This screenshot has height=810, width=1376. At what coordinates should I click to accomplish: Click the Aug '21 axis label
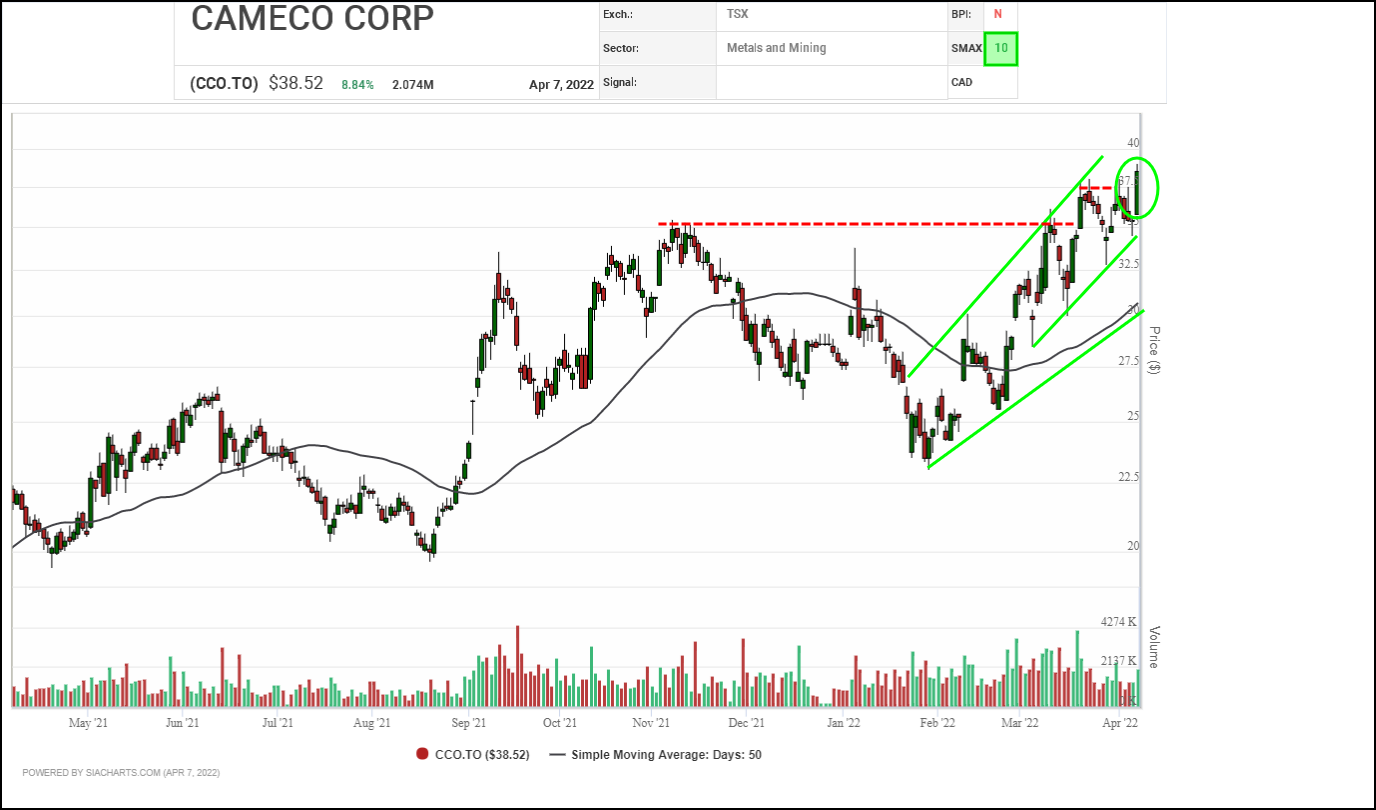370,722
